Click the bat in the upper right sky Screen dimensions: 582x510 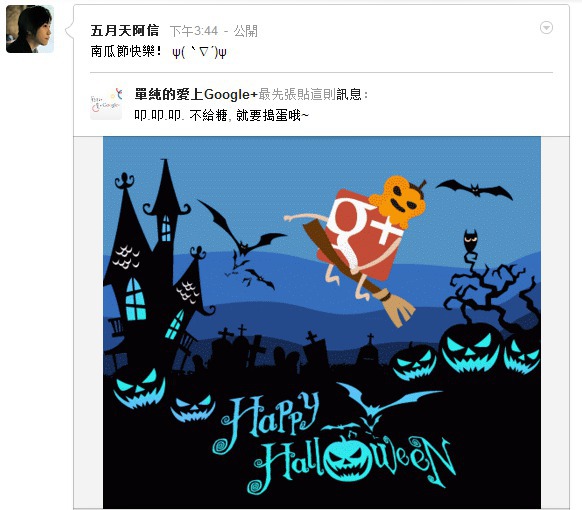[x=474, y=189]
